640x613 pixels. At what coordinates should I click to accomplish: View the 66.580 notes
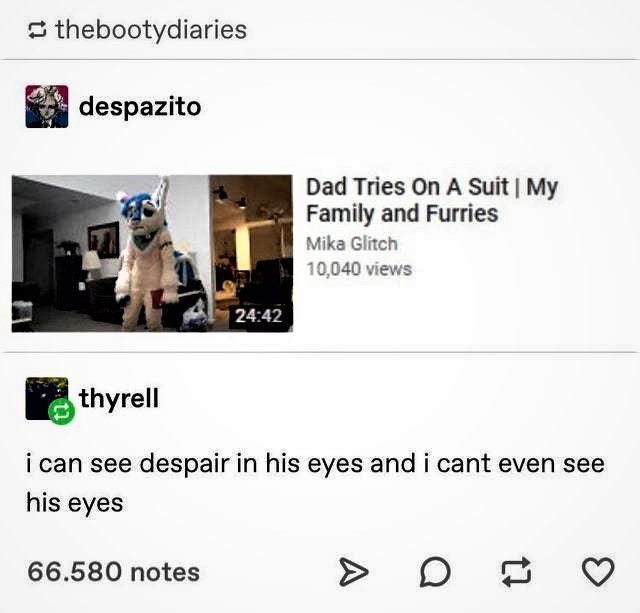click(113, 572)
